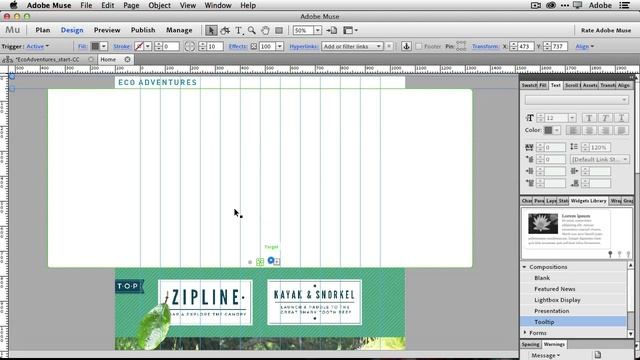
Task: Open the Align dropdown in control bar
Action: (585, 47)
